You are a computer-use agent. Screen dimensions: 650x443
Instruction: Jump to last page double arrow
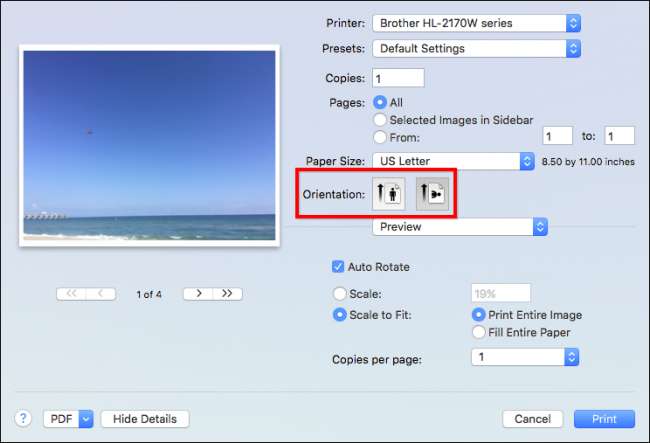pos(227,294)
